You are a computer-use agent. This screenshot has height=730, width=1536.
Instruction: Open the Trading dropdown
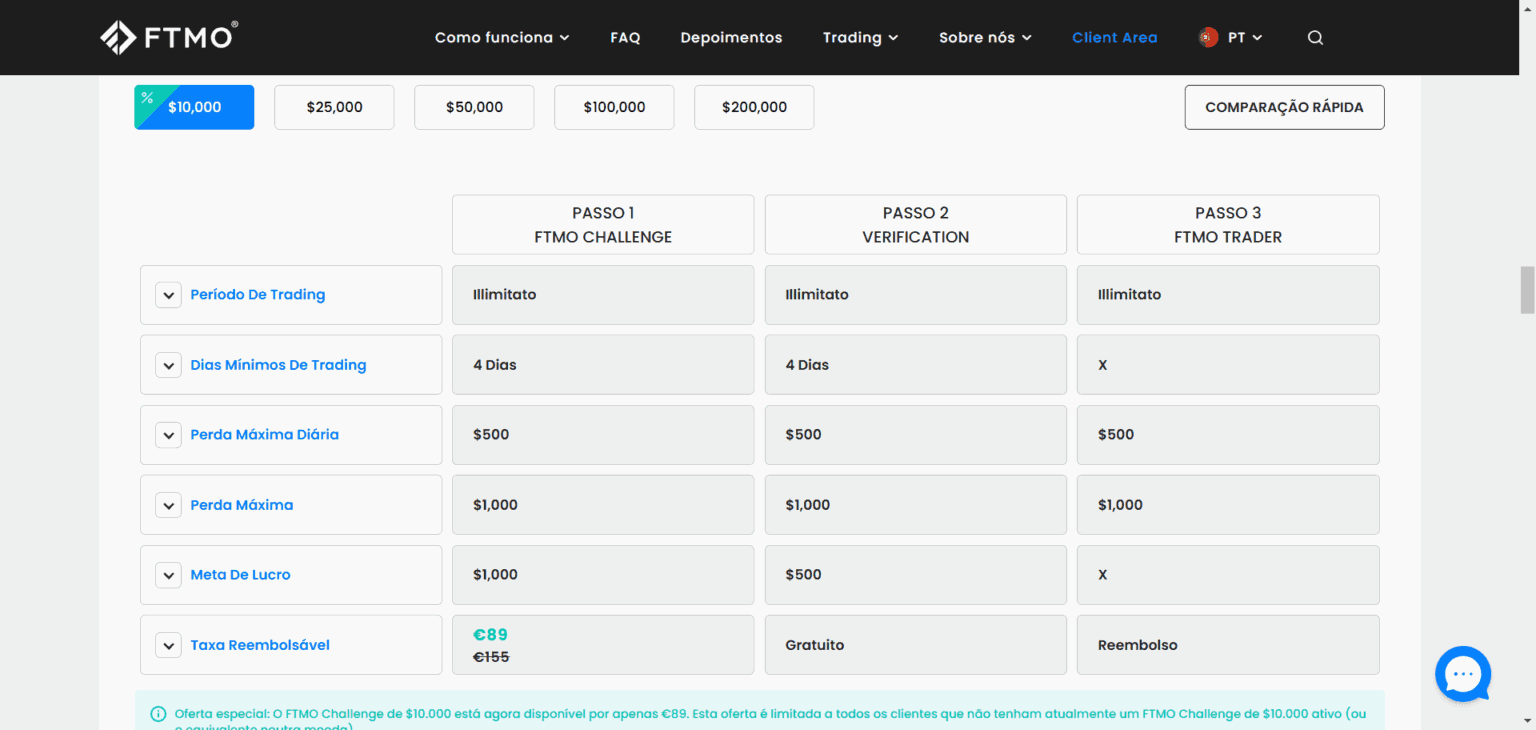860,37
